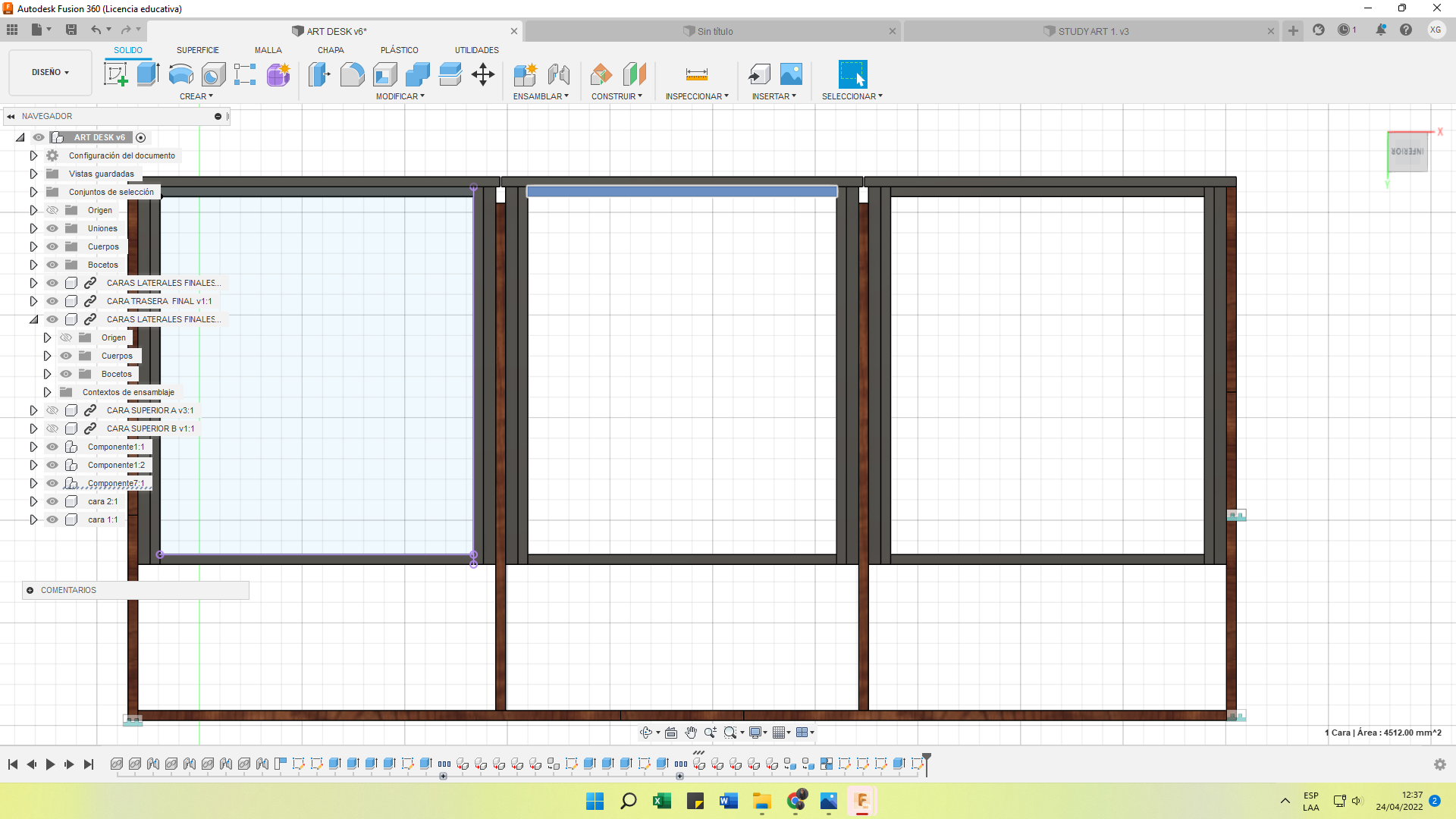Open the CONSTRUIR dropdown menu
1456x819 pixels.
[x=617, y=96]
